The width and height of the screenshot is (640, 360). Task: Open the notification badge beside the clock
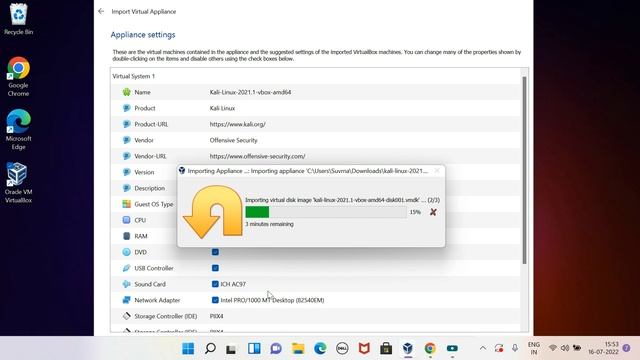coord(627,348)
